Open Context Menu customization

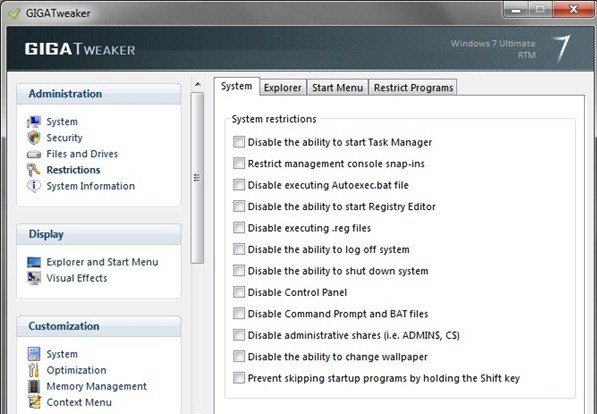pyautogui.click(x=79, y=402)
